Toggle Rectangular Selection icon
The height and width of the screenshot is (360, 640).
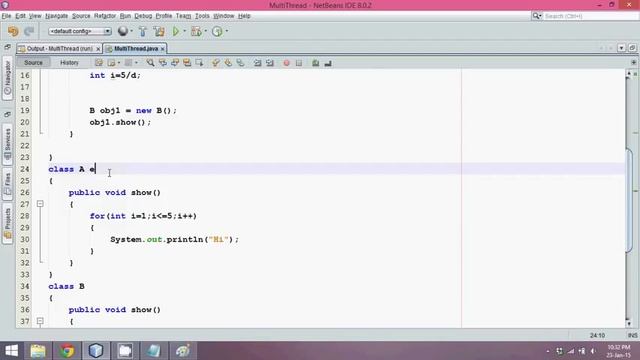pyautogui.click(x=199, y=63)
